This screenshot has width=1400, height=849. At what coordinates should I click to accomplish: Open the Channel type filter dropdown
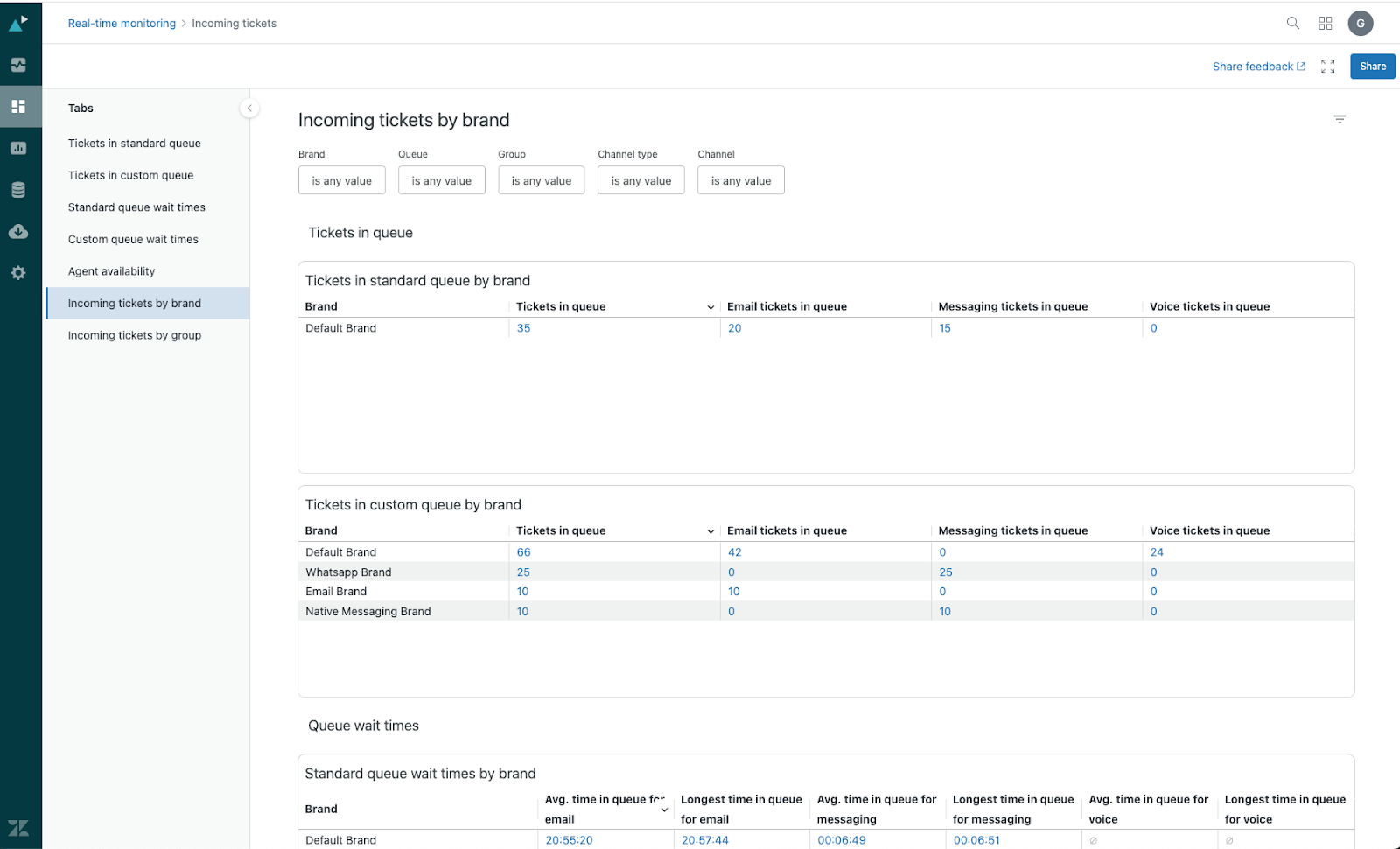[x=640, y=180]
